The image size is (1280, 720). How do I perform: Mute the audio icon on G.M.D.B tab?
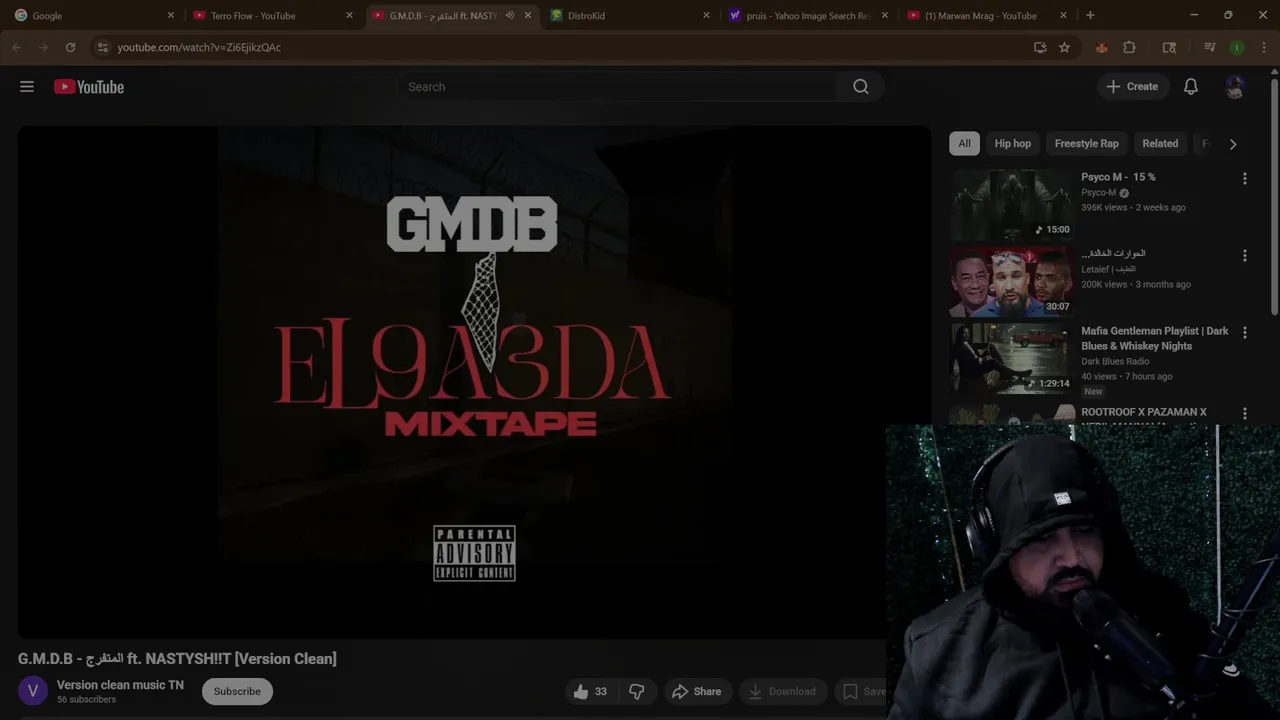click(510, 15)
